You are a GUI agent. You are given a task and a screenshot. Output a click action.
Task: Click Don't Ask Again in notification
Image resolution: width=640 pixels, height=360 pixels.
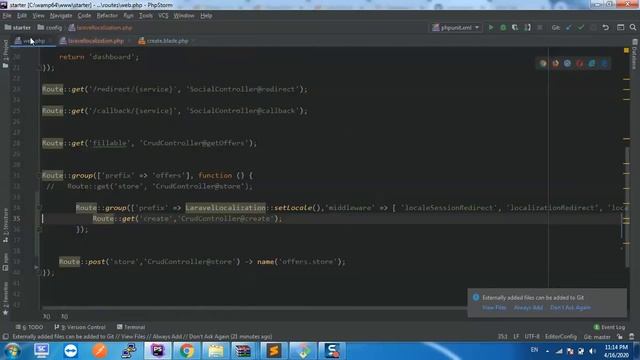coord(570,307)
